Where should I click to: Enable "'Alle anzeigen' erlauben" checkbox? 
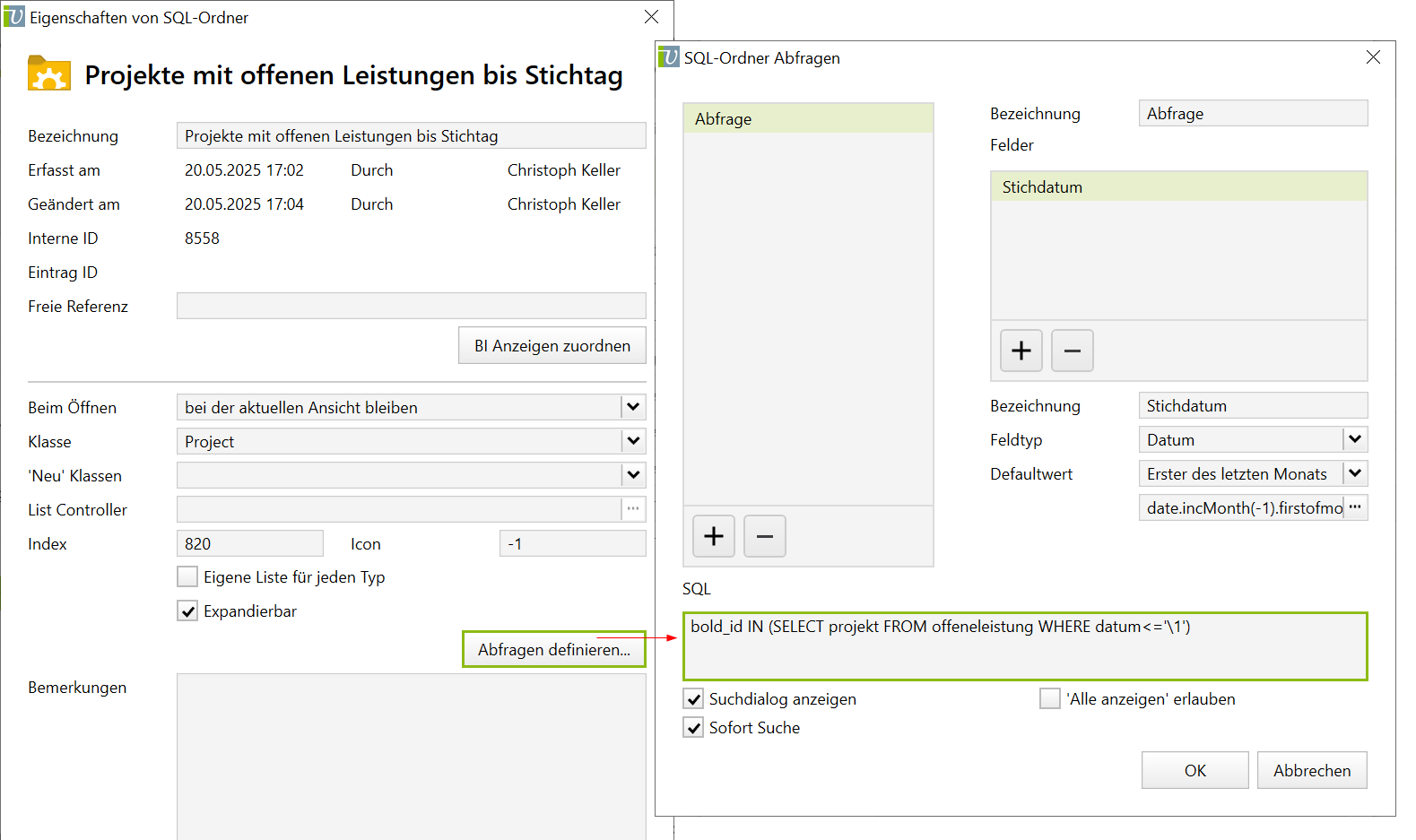point(1049,699)
